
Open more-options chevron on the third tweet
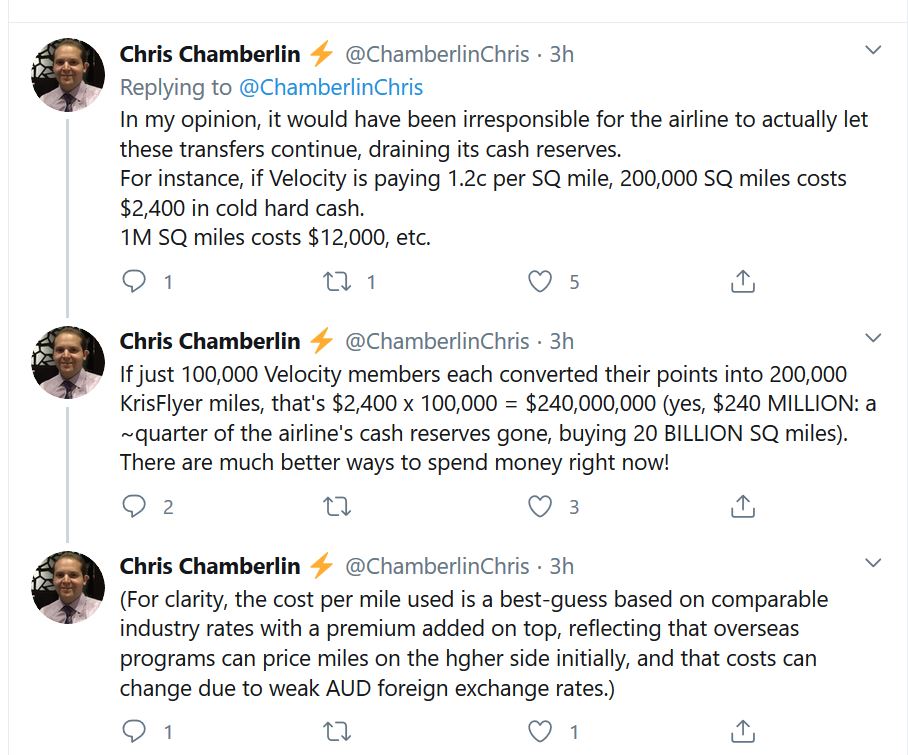tap(873, 562)
